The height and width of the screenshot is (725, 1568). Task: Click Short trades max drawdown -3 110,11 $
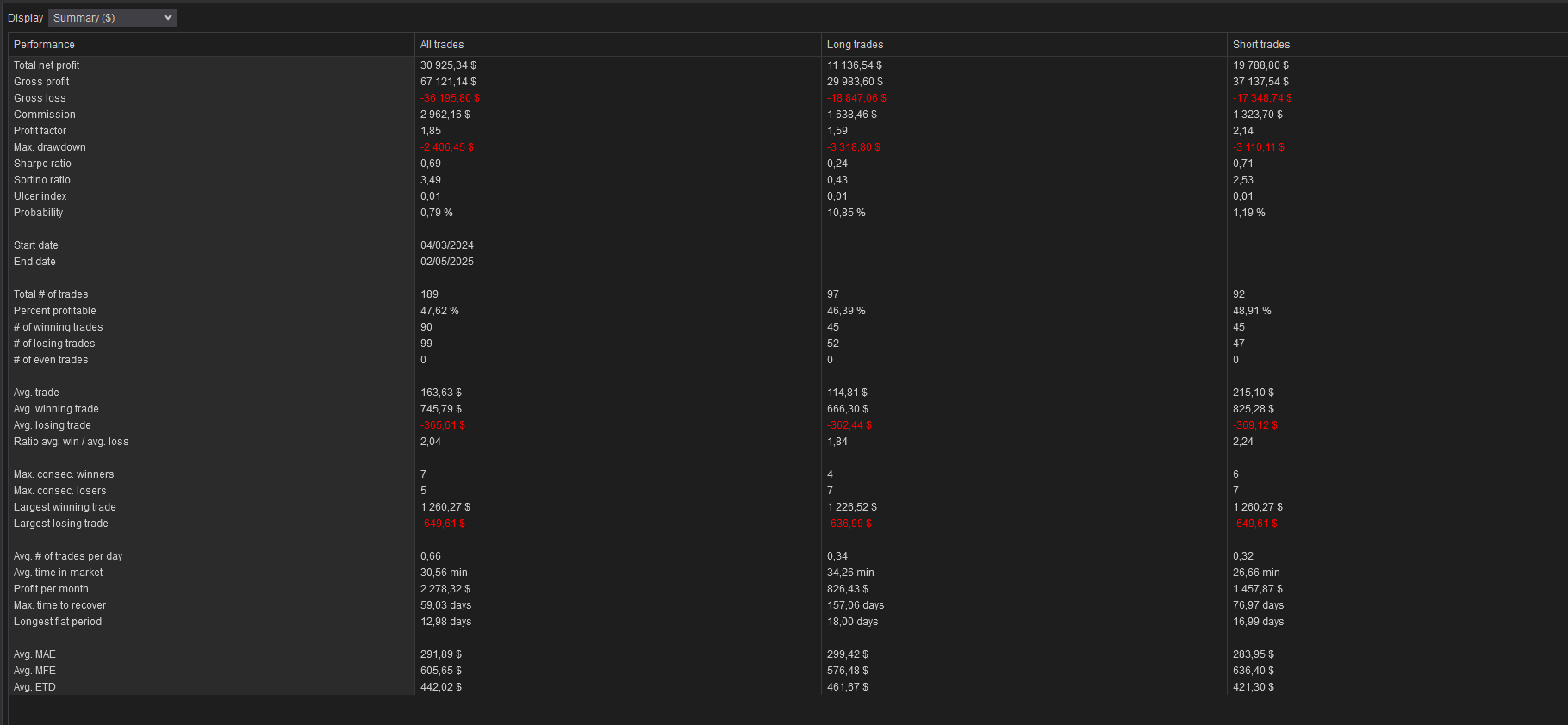click(1259, 147)
